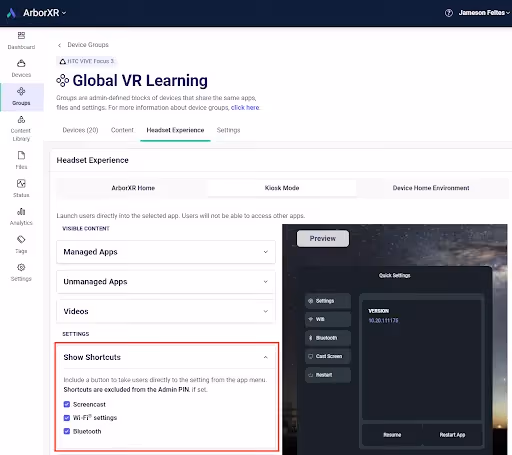Open the ArborXR organization dropdown
This screenshot has height=455, width=512.
[44, 13]
